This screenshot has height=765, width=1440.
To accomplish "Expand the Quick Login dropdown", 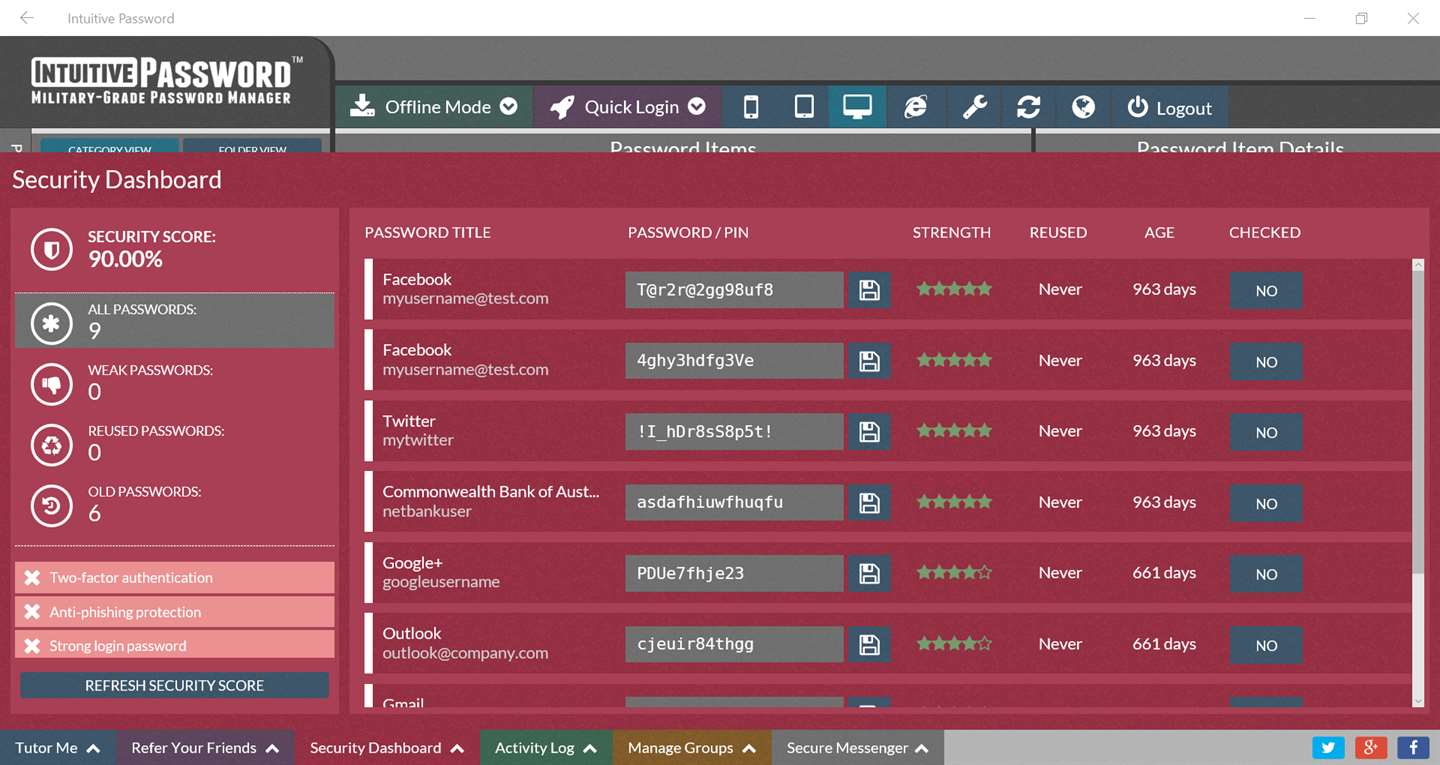I will (697, 107).
